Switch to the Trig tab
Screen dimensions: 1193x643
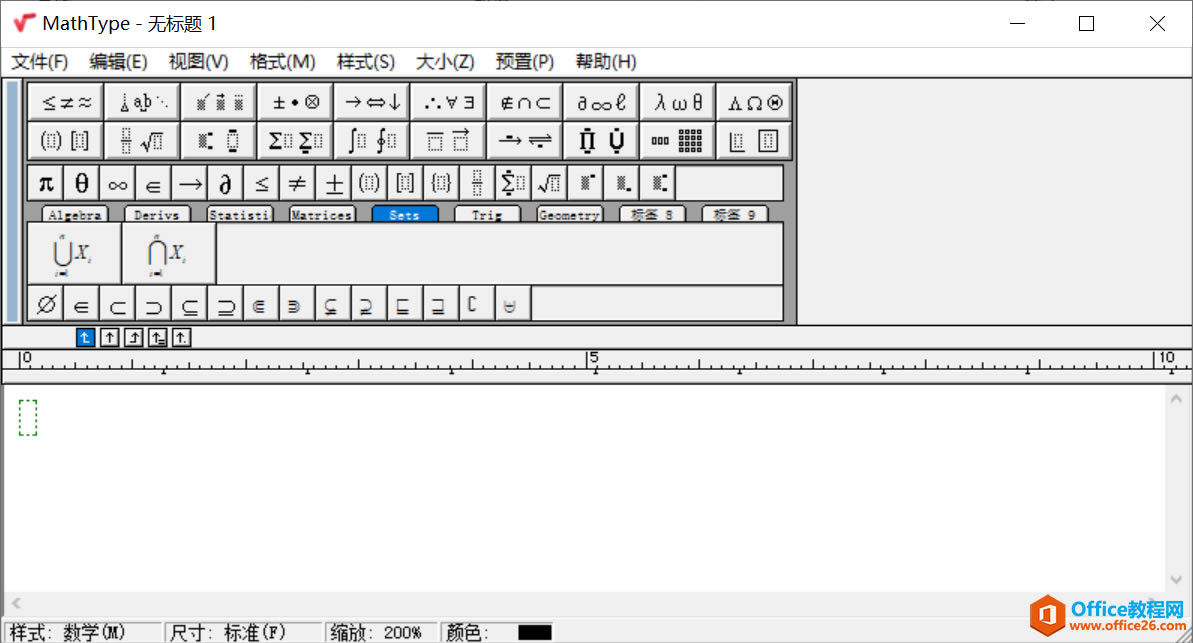(x=487, y=213)
